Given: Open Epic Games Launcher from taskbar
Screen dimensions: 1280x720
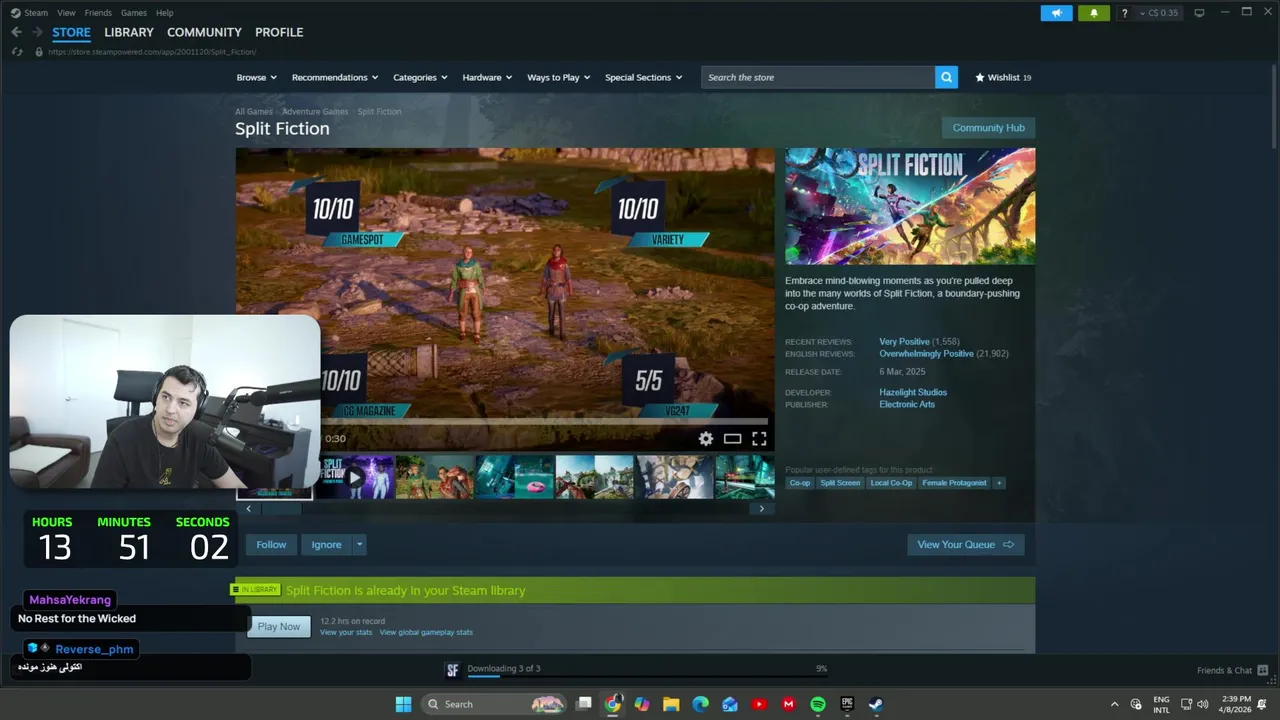Looking at the screenshot, I should pyautogui.click(x=847, y=704).
